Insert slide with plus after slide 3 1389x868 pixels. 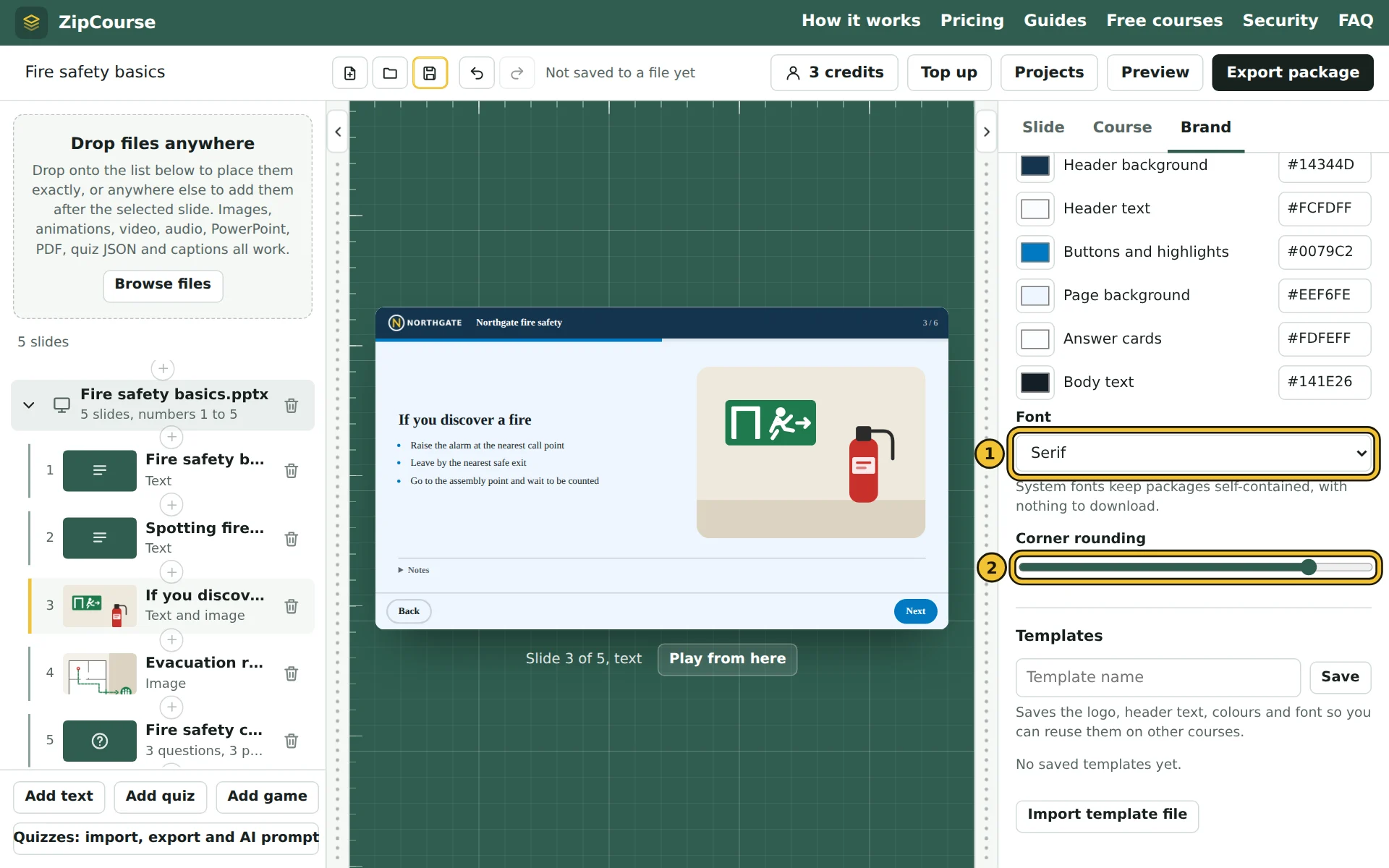click(171, 639)
